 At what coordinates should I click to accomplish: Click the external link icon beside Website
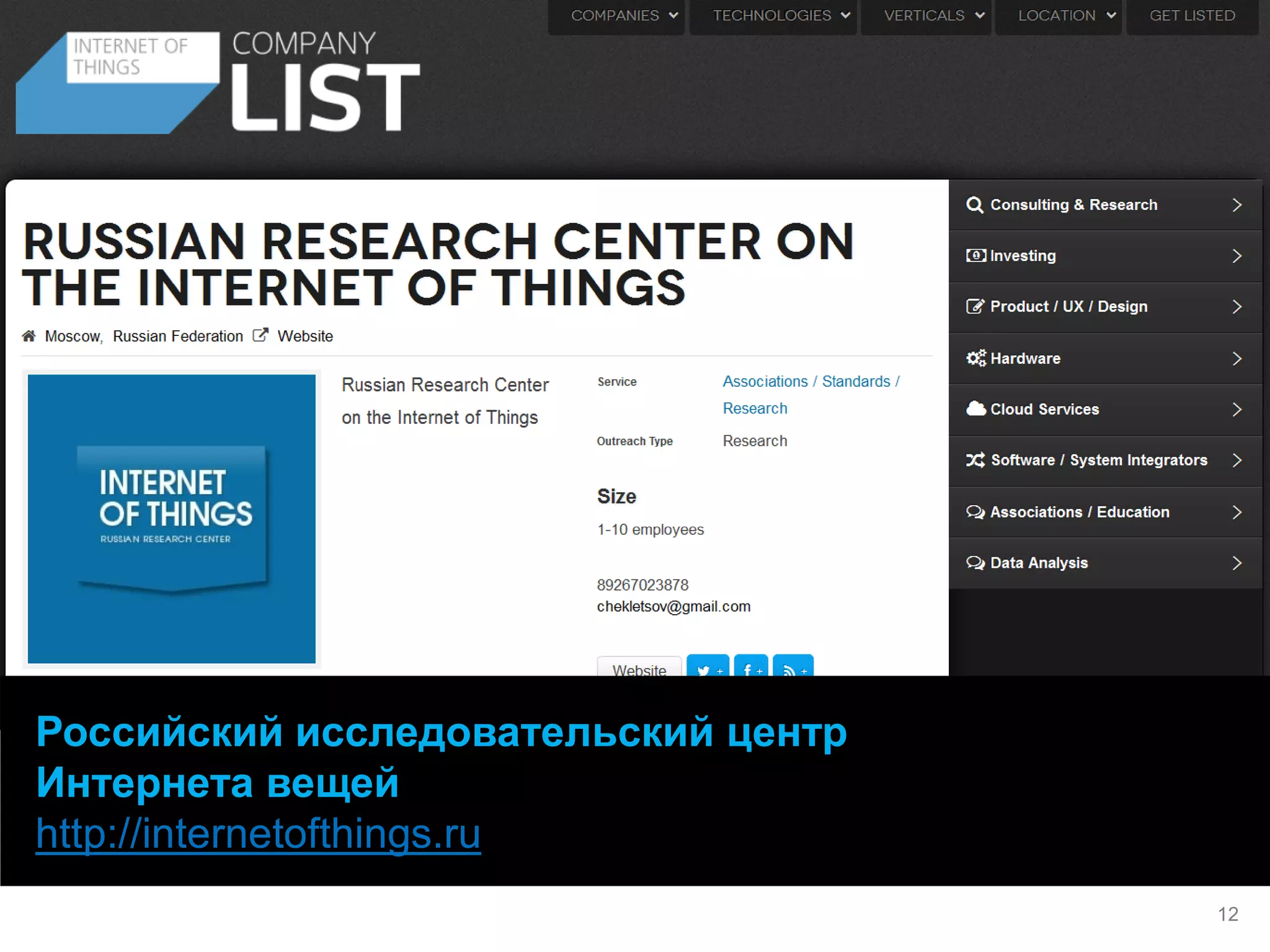pos(260,335)
